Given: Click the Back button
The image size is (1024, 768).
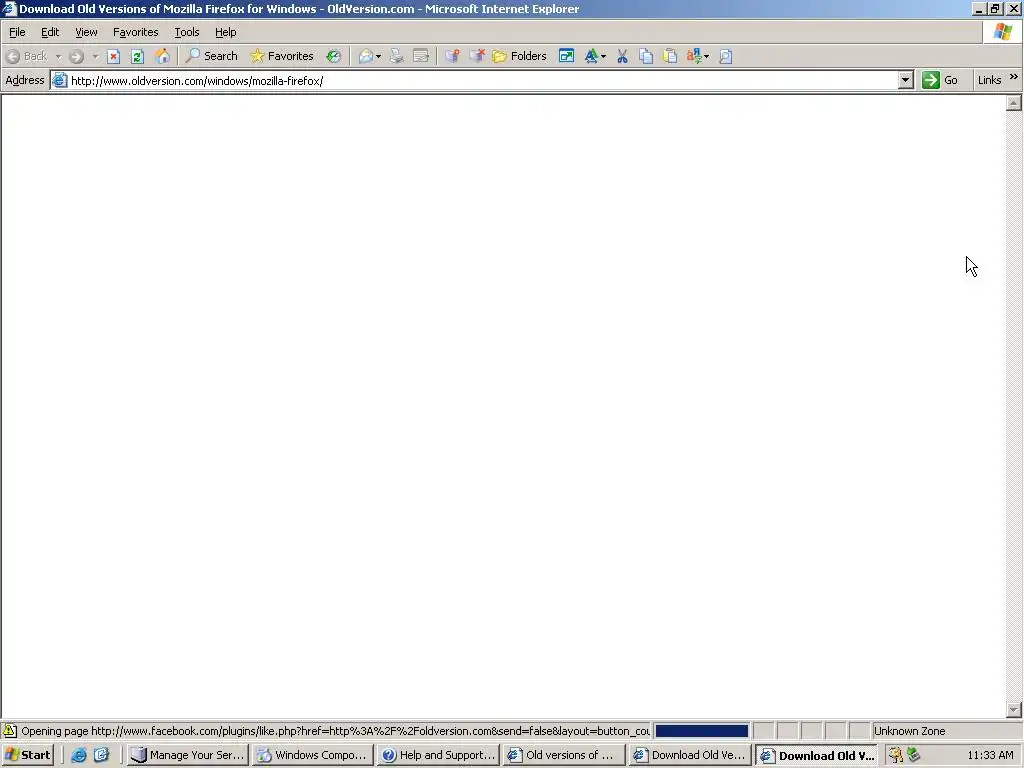Looking at the screenshot, I should coord(27,56).
